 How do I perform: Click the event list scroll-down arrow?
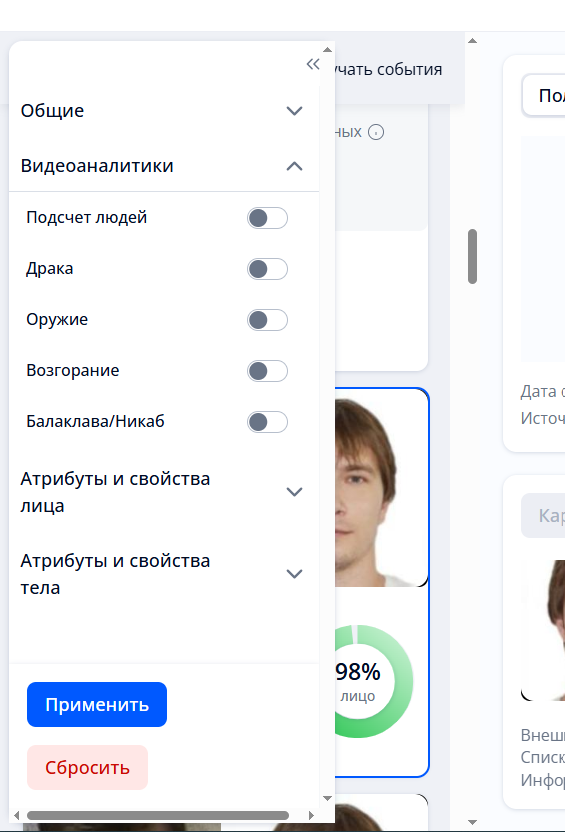click(472, 822)
